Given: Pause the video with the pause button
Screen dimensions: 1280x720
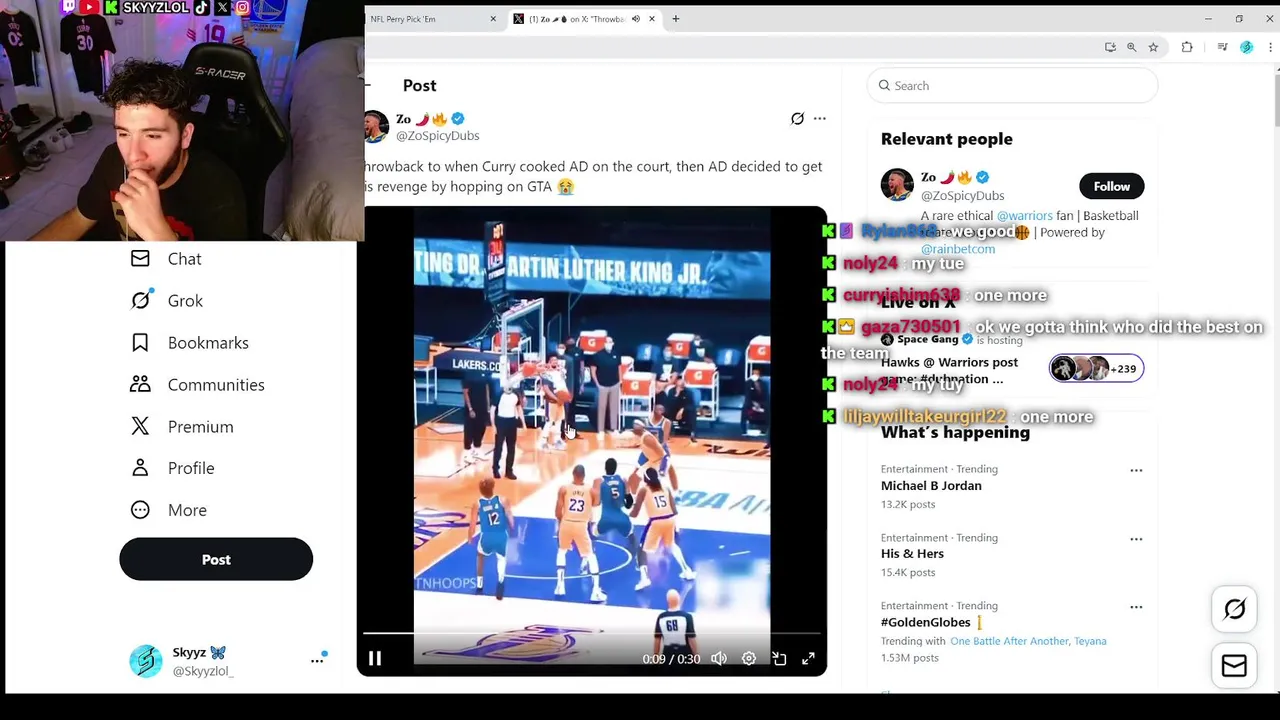Looking at the screenshot, I should coord(375,658).
